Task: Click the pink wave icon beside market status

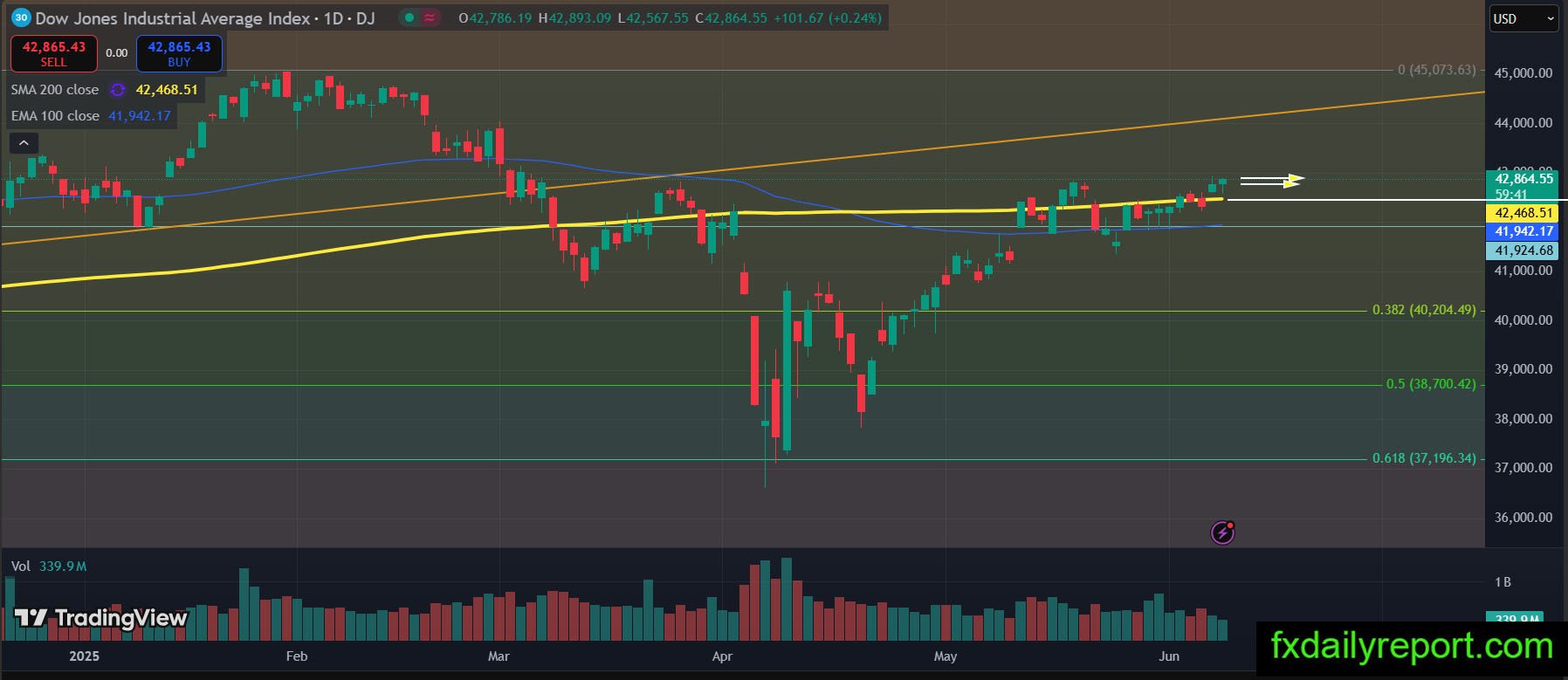Action: [x=430, y=17]
